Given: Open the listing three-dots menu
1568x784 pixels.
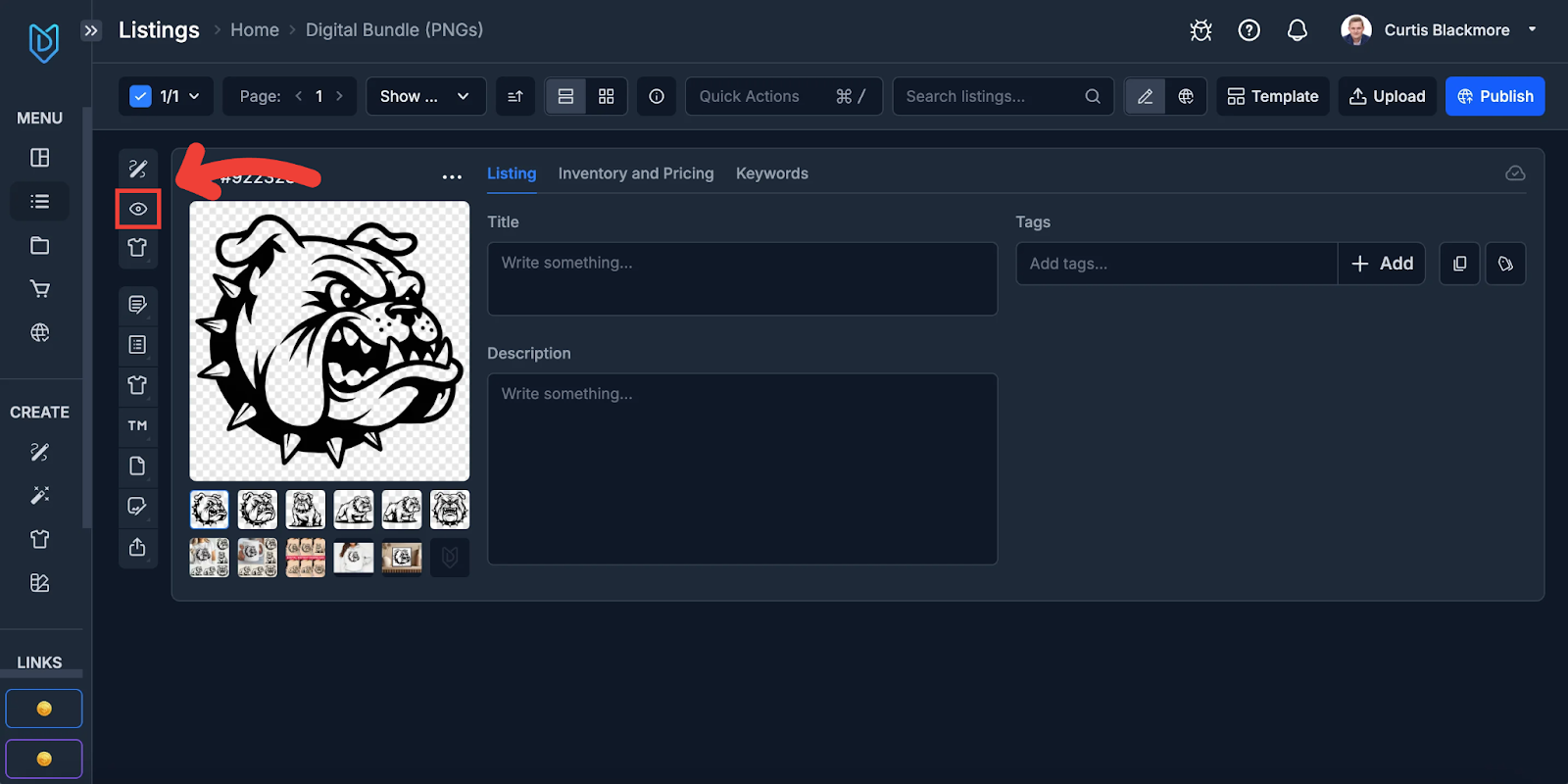Looking at the screenshot, I should [452, 177].
